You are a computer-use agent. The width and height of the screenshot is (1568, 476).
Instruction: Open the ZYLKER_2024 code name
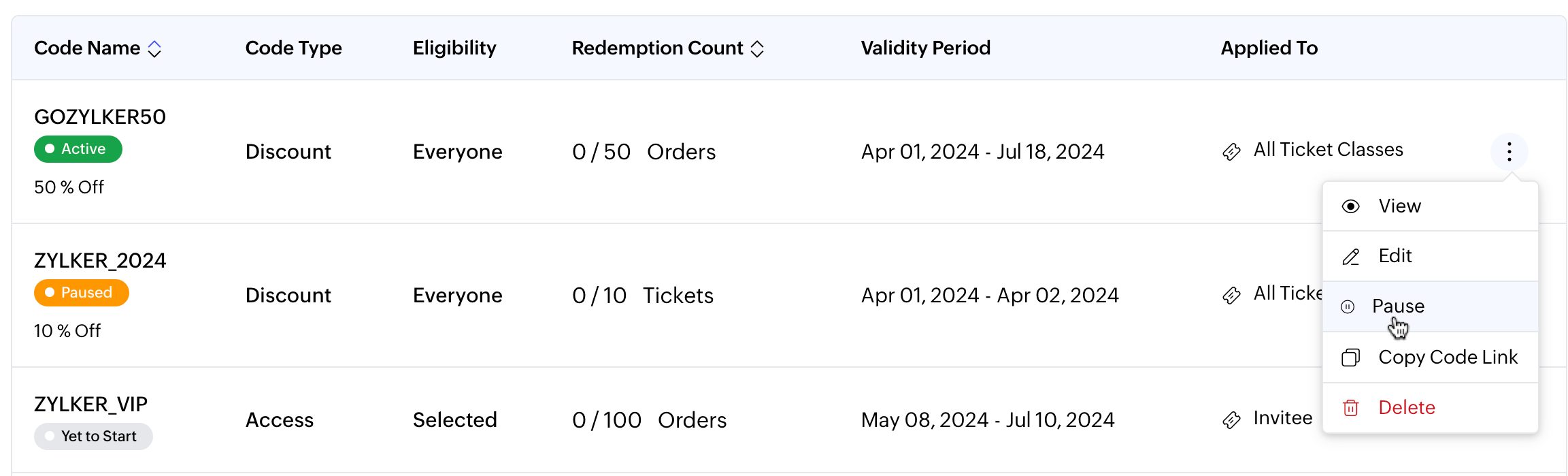click(x=100, y=261)
